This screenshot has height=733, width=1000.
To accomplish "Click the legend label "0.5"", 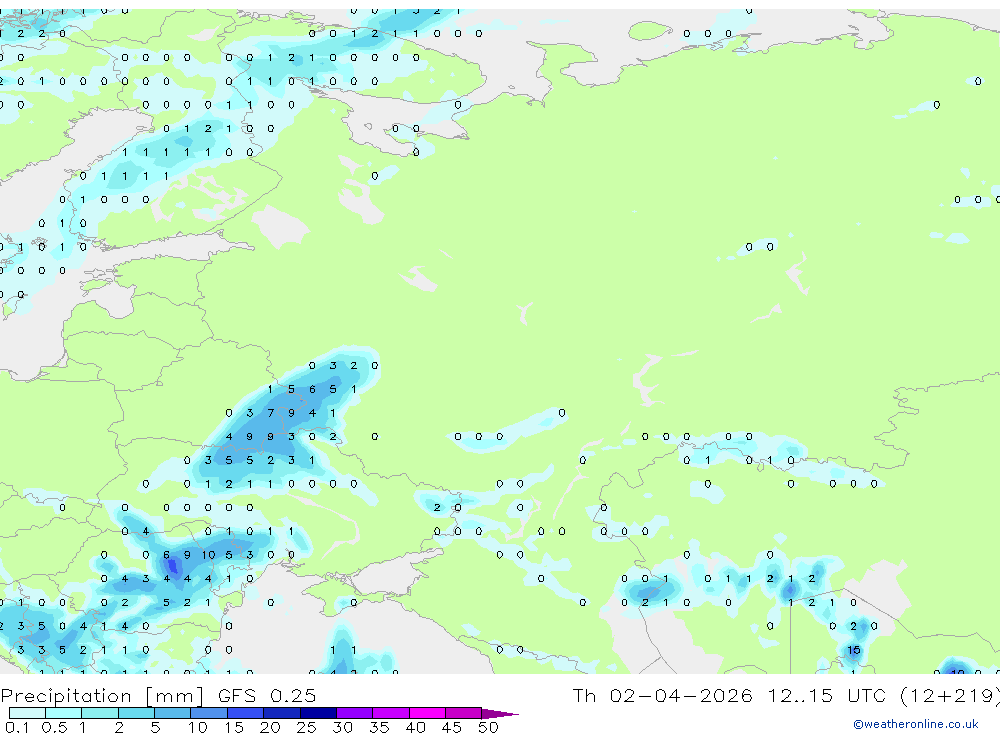I will pos(54,727).
